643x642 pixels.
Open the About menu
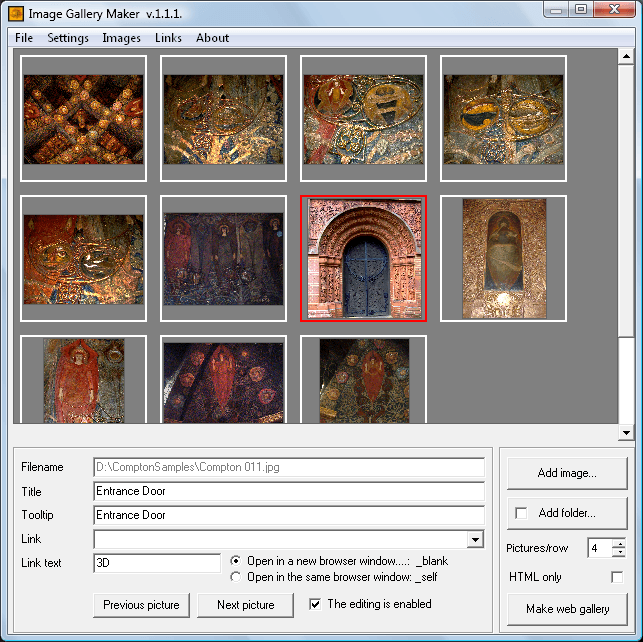pyautogui.click(x=212, y=38)
